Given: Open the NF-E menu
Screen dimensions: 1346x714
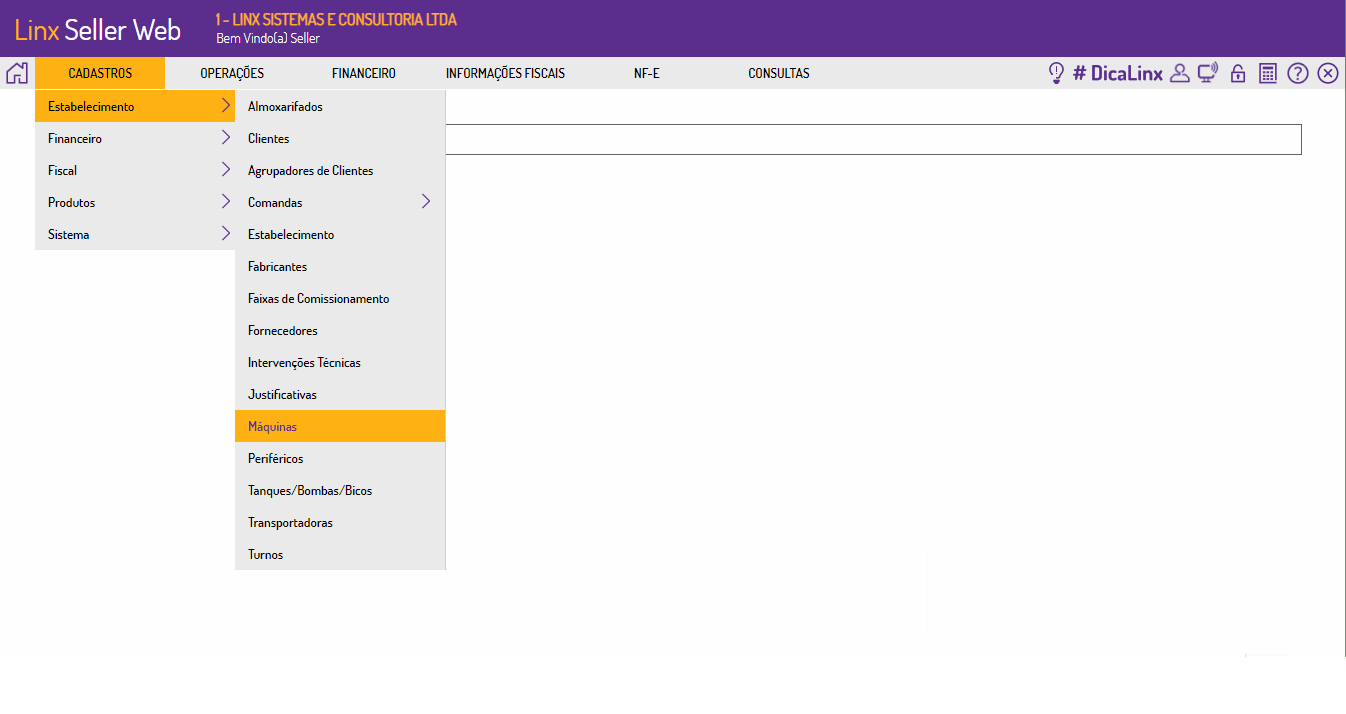Looking at the screenshot, I should (647, 73).
